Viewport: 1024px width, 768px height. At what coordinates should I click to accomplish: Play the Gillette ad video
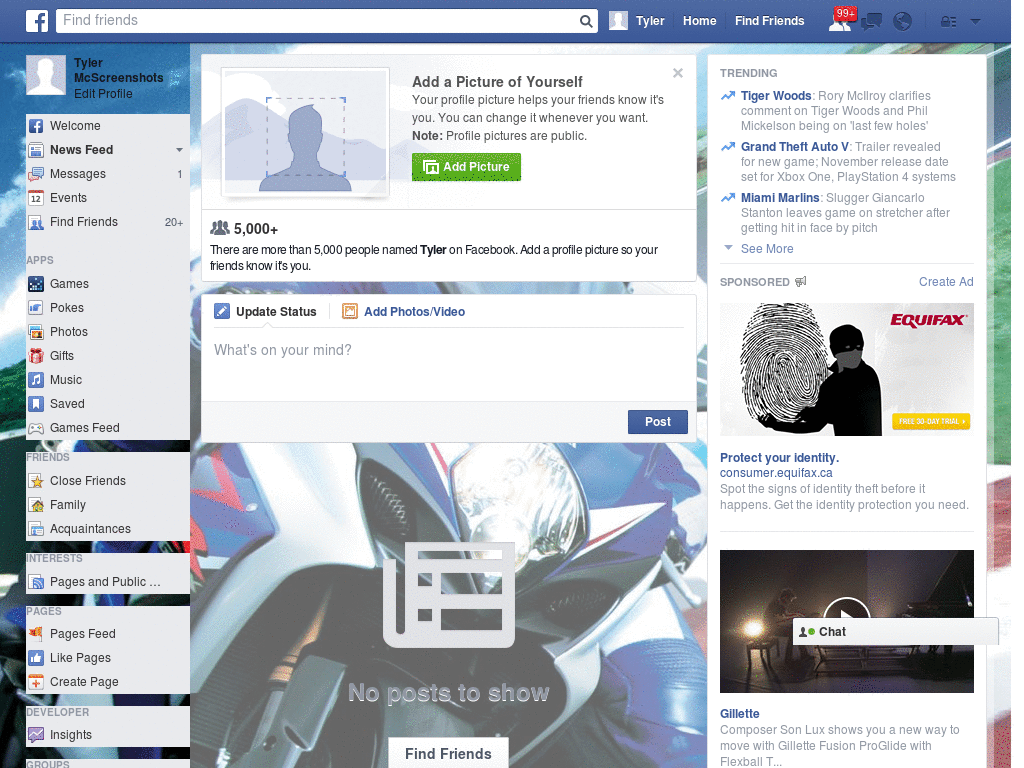[x=846, y=616]
